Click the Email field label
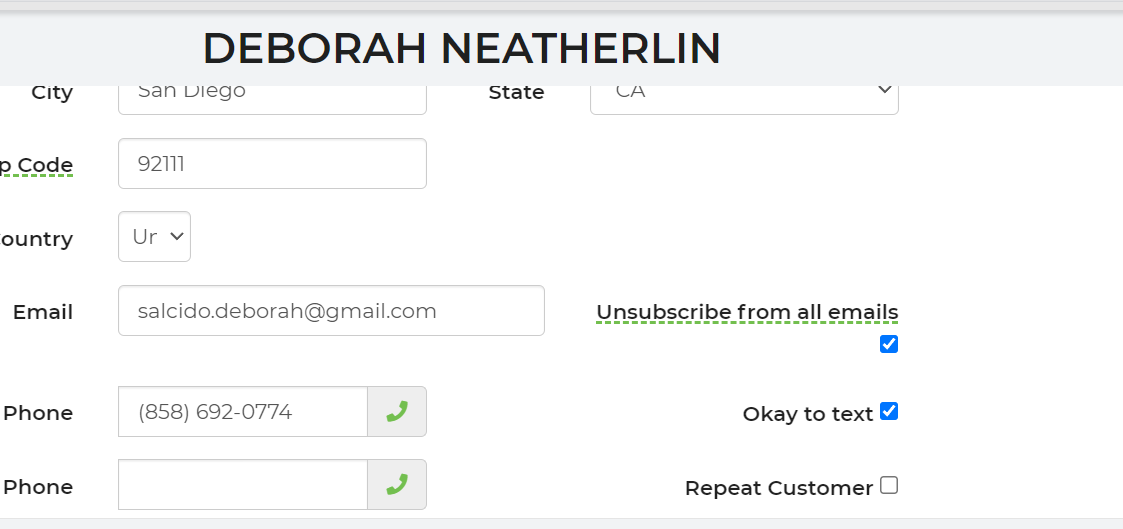This screenshot has height=529, width=1123. pyautogui.click(x=43, y=312)
